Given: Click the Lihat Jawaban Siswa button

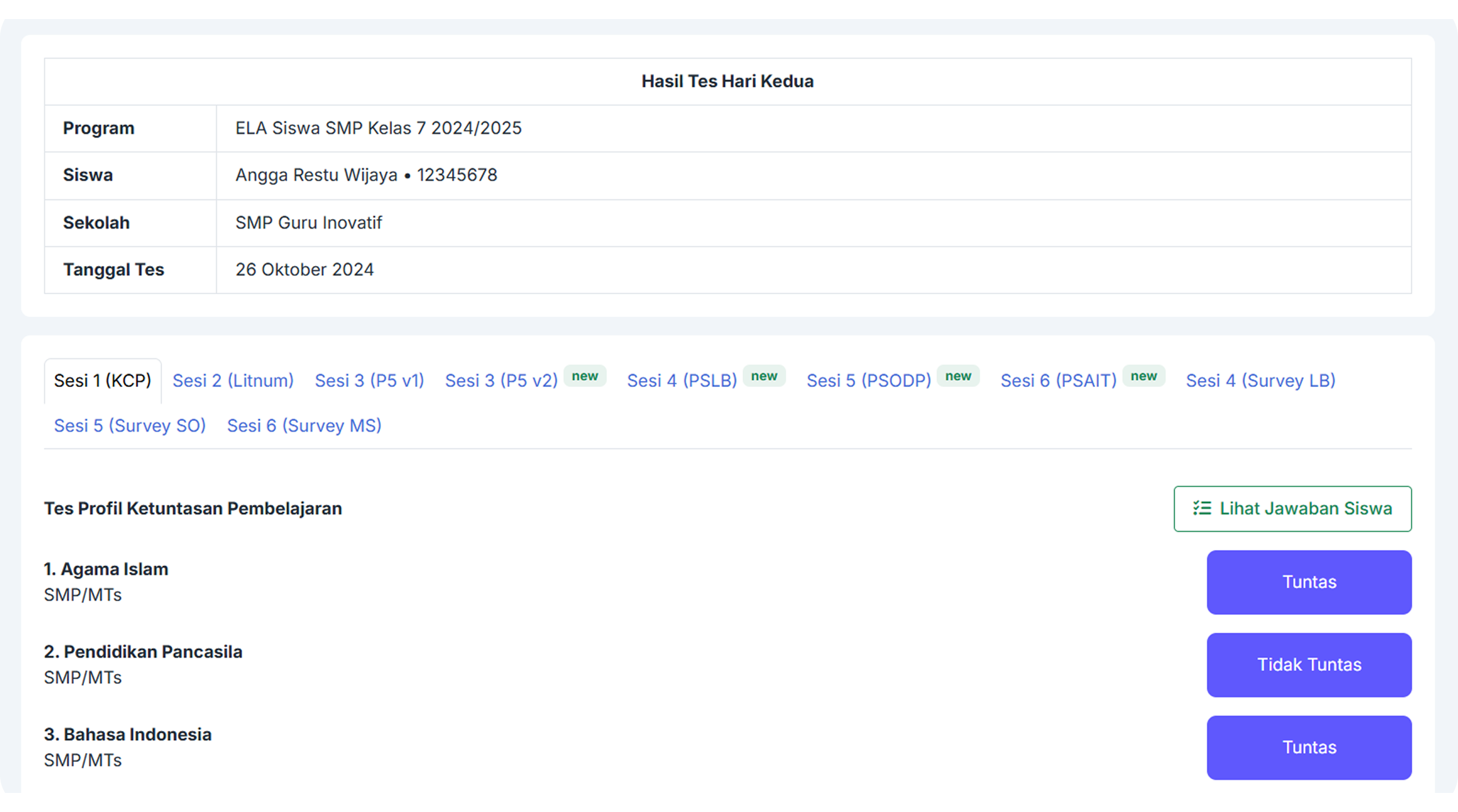Looking at the screenshot, I should pos(1292,508).
